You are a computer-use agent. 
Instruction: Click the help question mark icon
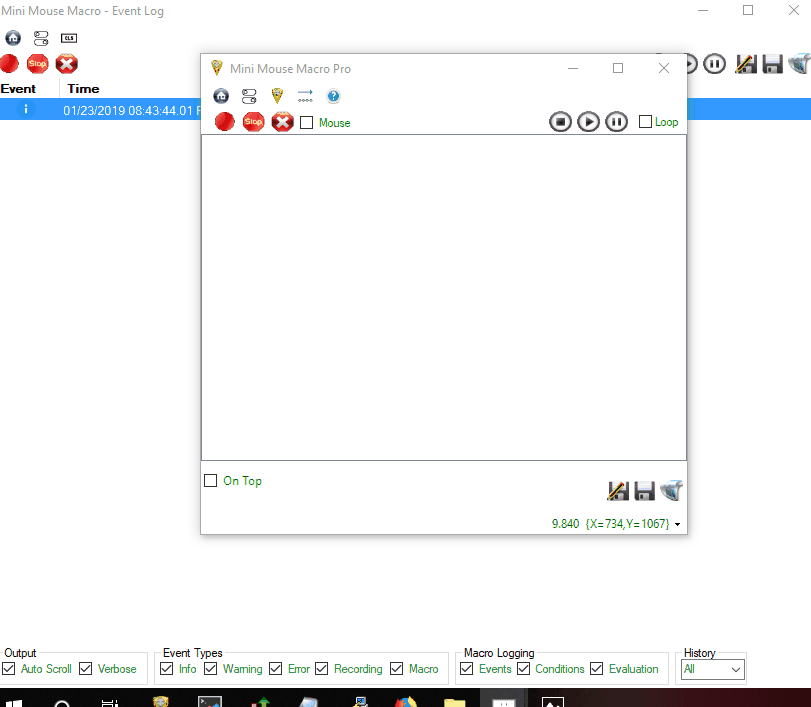[333, 96]
